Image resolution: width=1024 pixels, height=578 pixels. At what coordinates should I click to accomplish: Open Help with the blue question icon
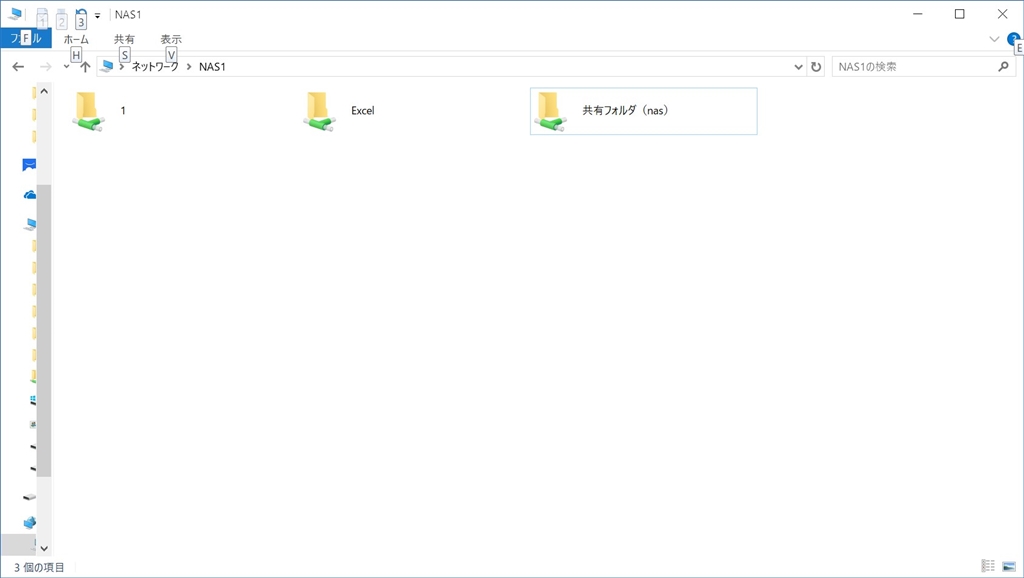coord(1013,39)
